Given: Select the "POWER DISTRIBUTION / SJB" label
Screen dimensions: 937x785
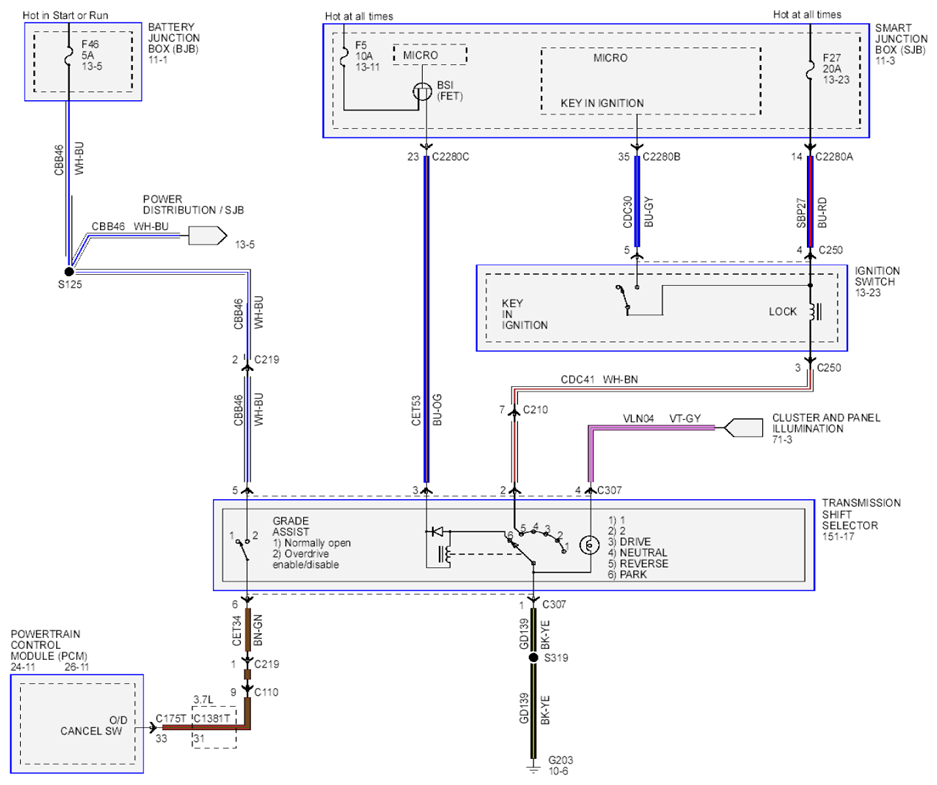Looking at the screenshot, I should click(x=193, y=204).
